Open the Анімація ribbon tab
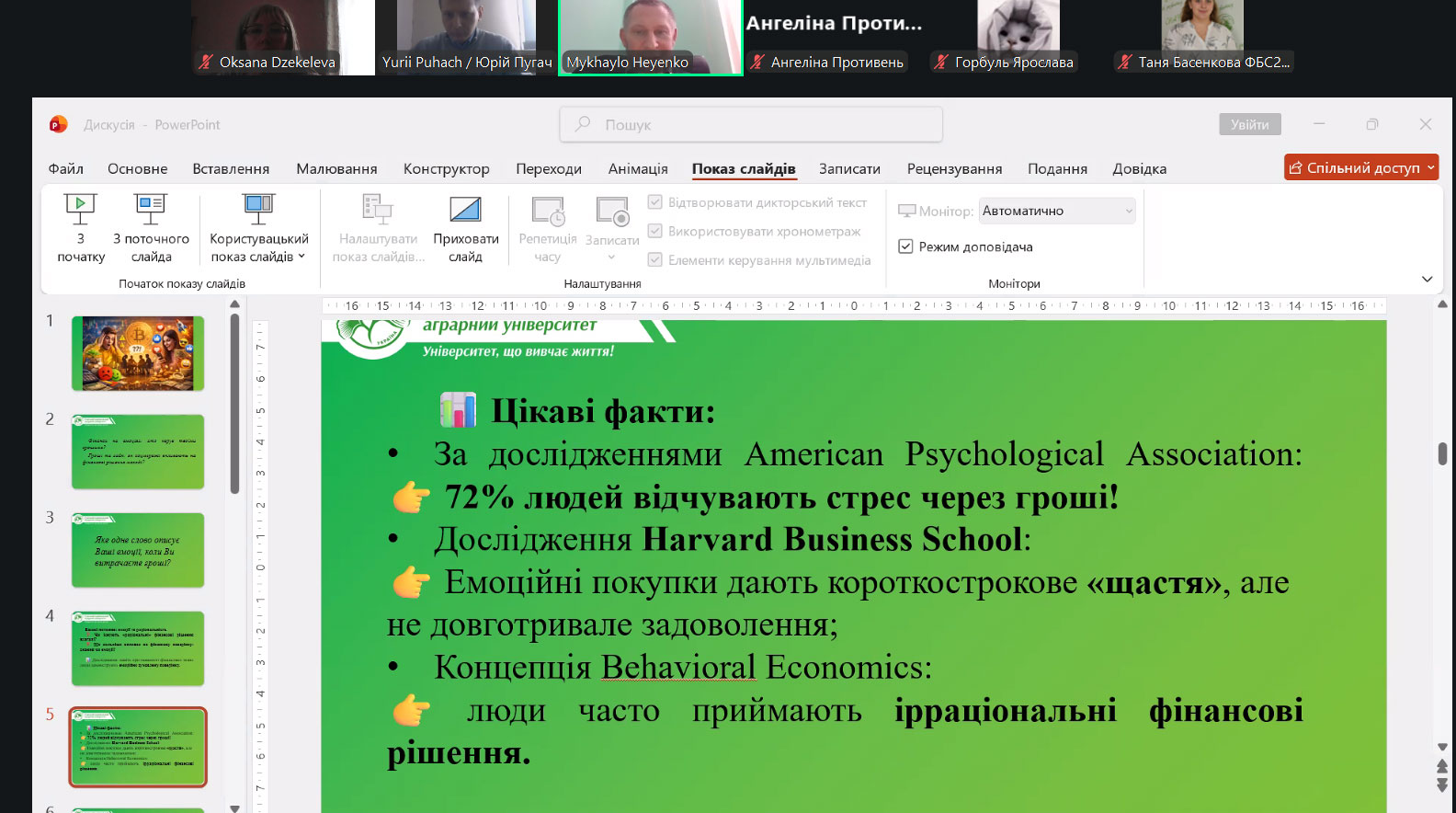 (x=637, y=168)
